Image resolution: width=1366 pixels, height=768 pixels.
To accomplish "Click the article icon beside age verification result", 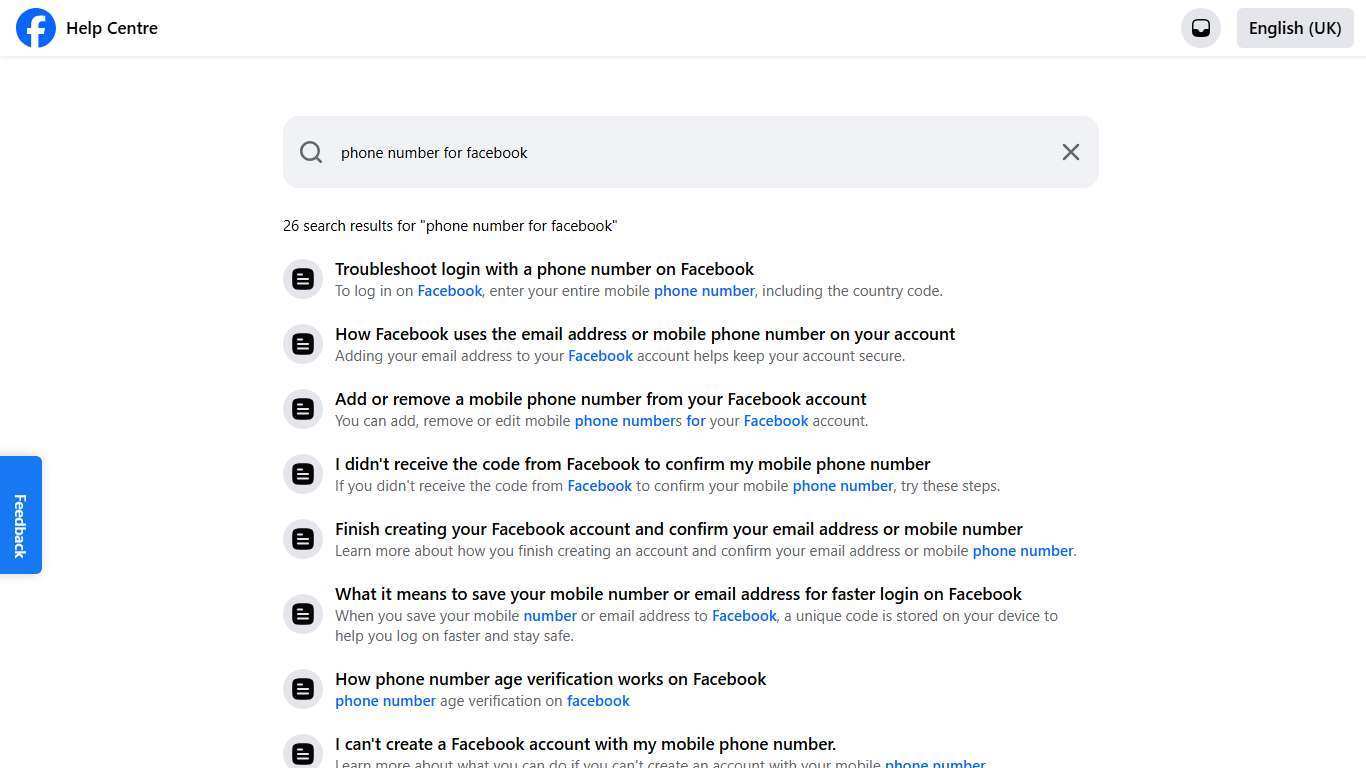I will point(303,689).
